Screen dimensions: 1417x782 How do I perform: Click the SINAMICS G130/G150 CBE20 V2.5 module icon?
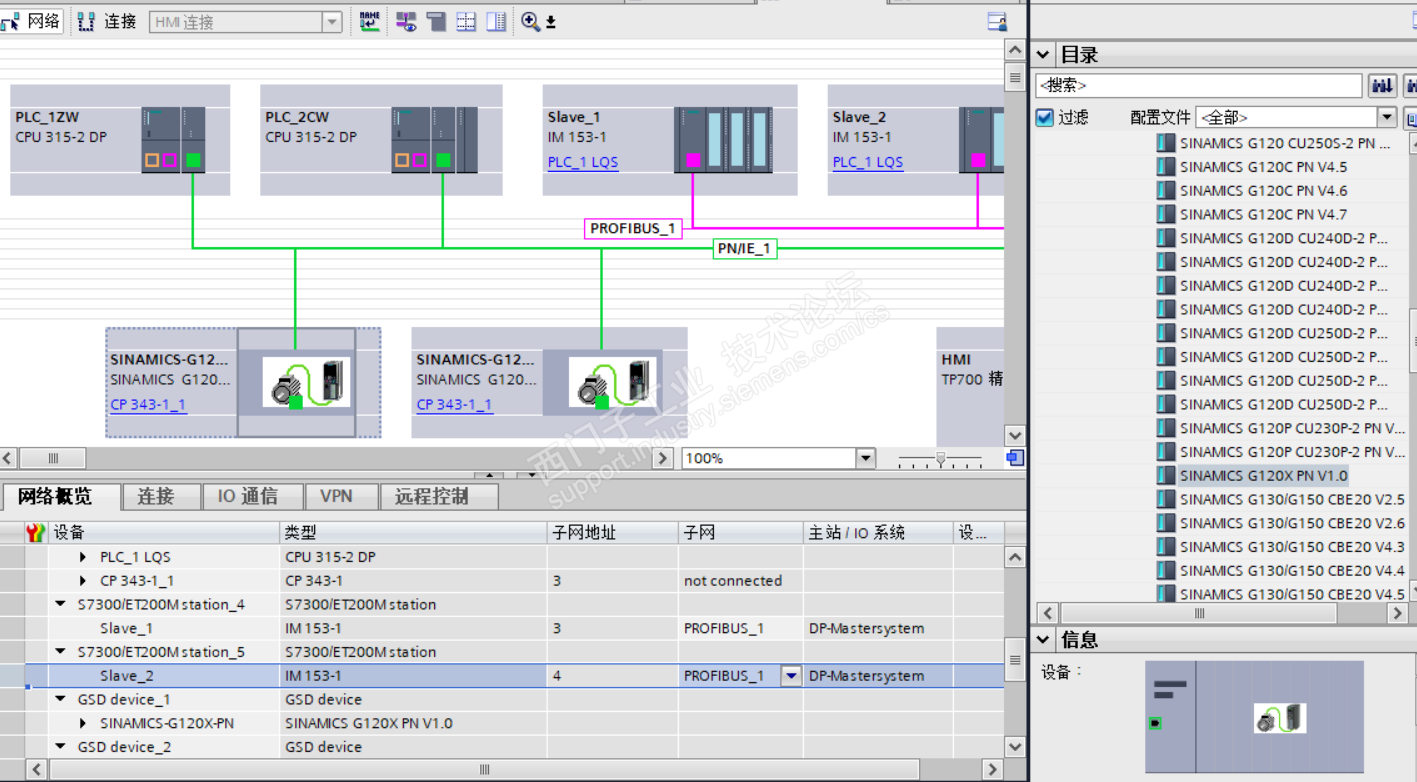1166,500
